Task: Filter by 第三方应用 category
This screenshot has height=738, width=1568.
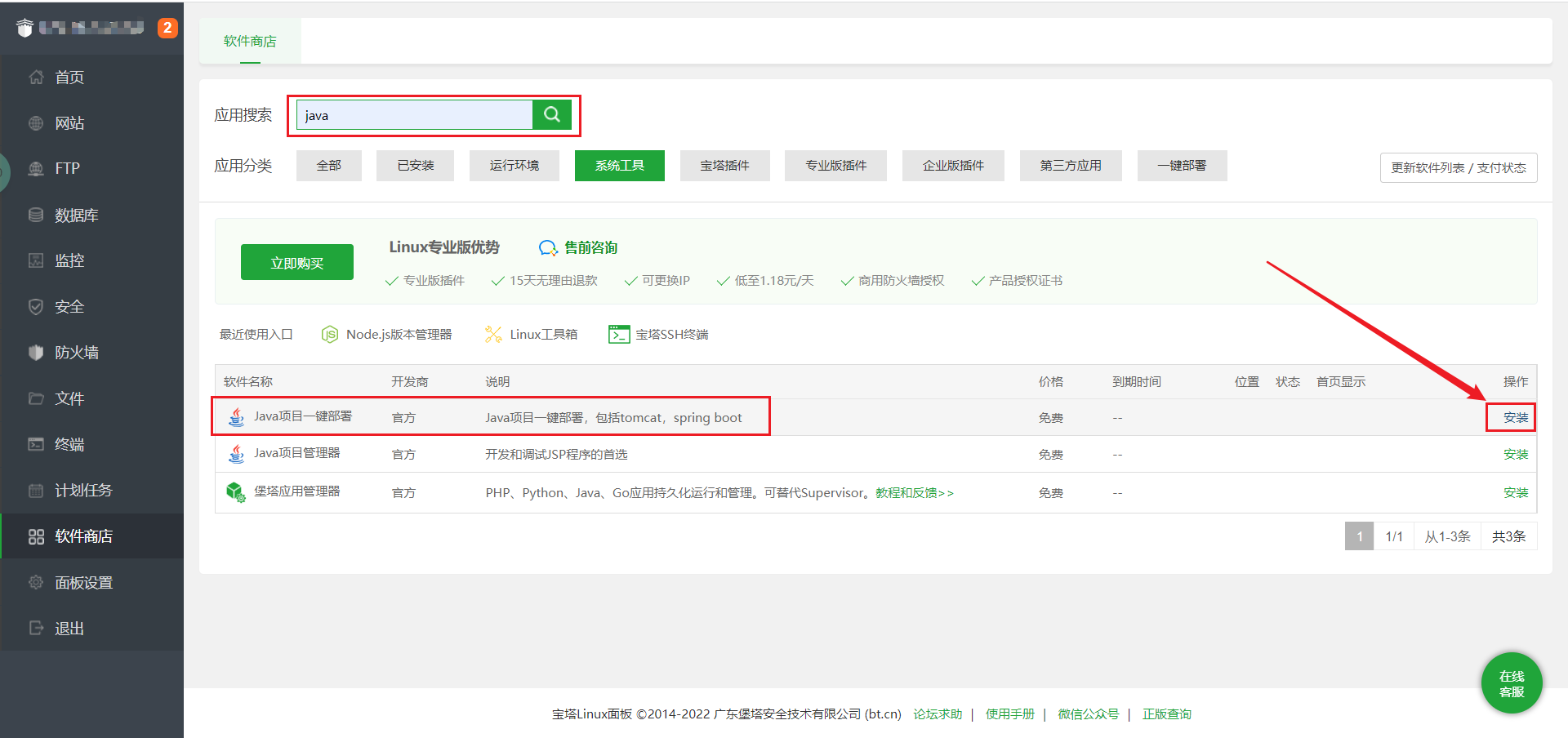Action: 1071,166
